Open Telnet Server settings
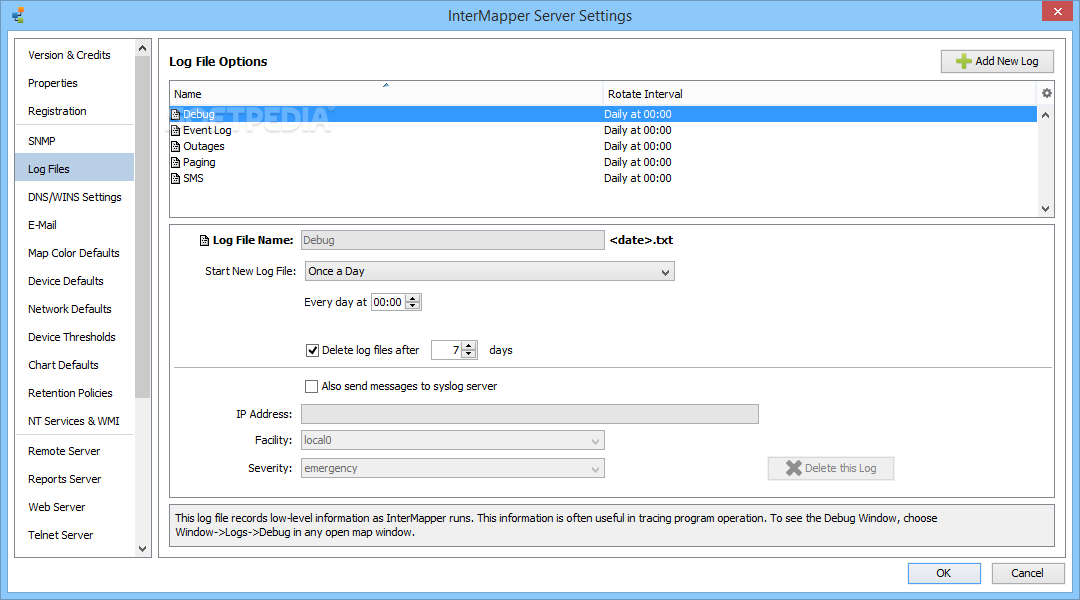 (61, 535)
